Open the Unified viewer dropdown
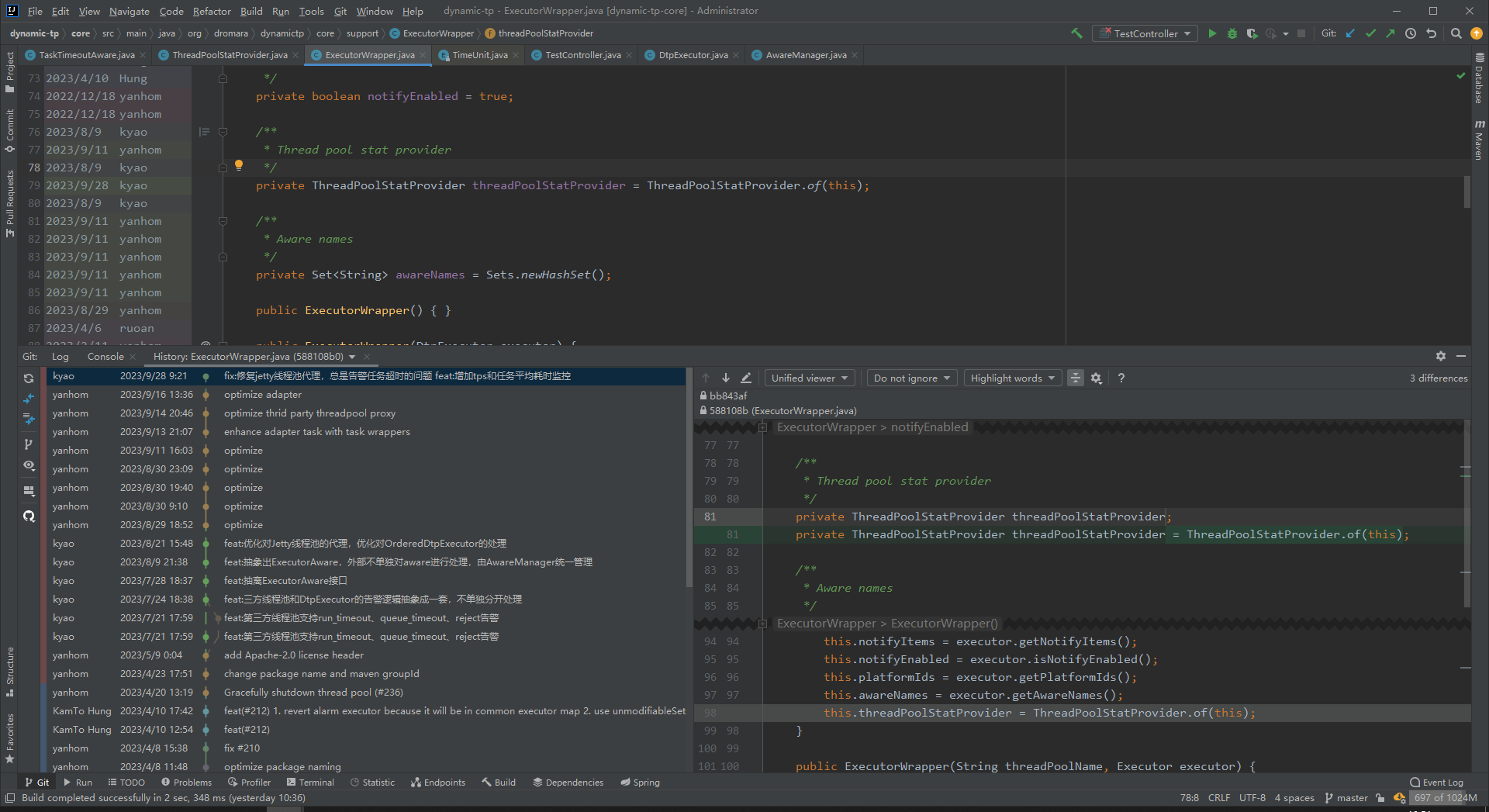The image size is (1489, 812). point(809,378)
